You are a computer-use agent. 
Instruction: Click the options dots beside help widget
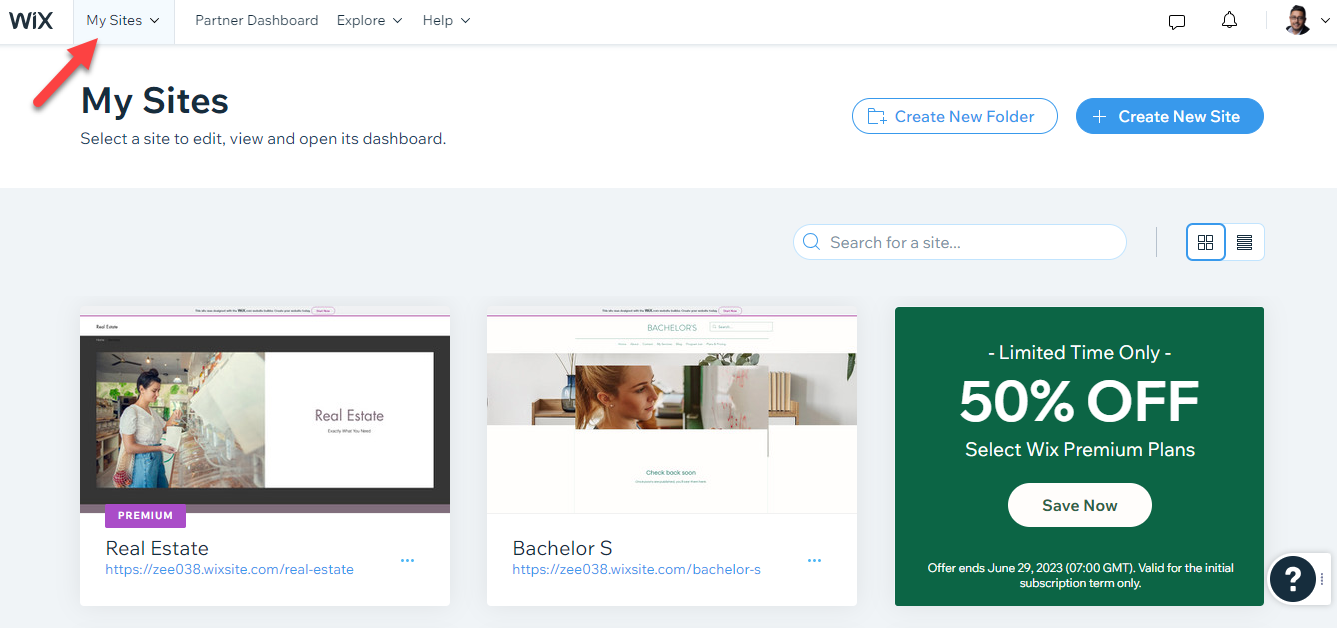1322,578
